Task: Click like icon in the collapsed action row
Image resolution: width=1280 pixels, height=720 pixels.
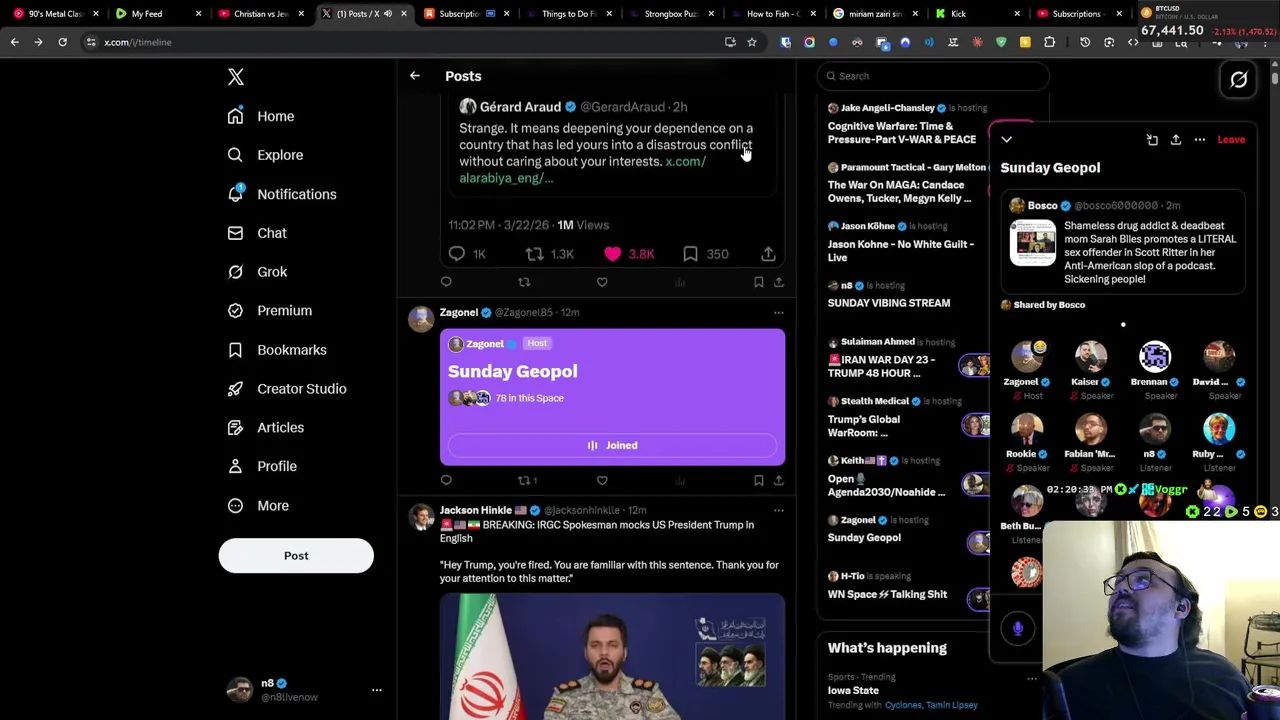Action: point(602,283)
